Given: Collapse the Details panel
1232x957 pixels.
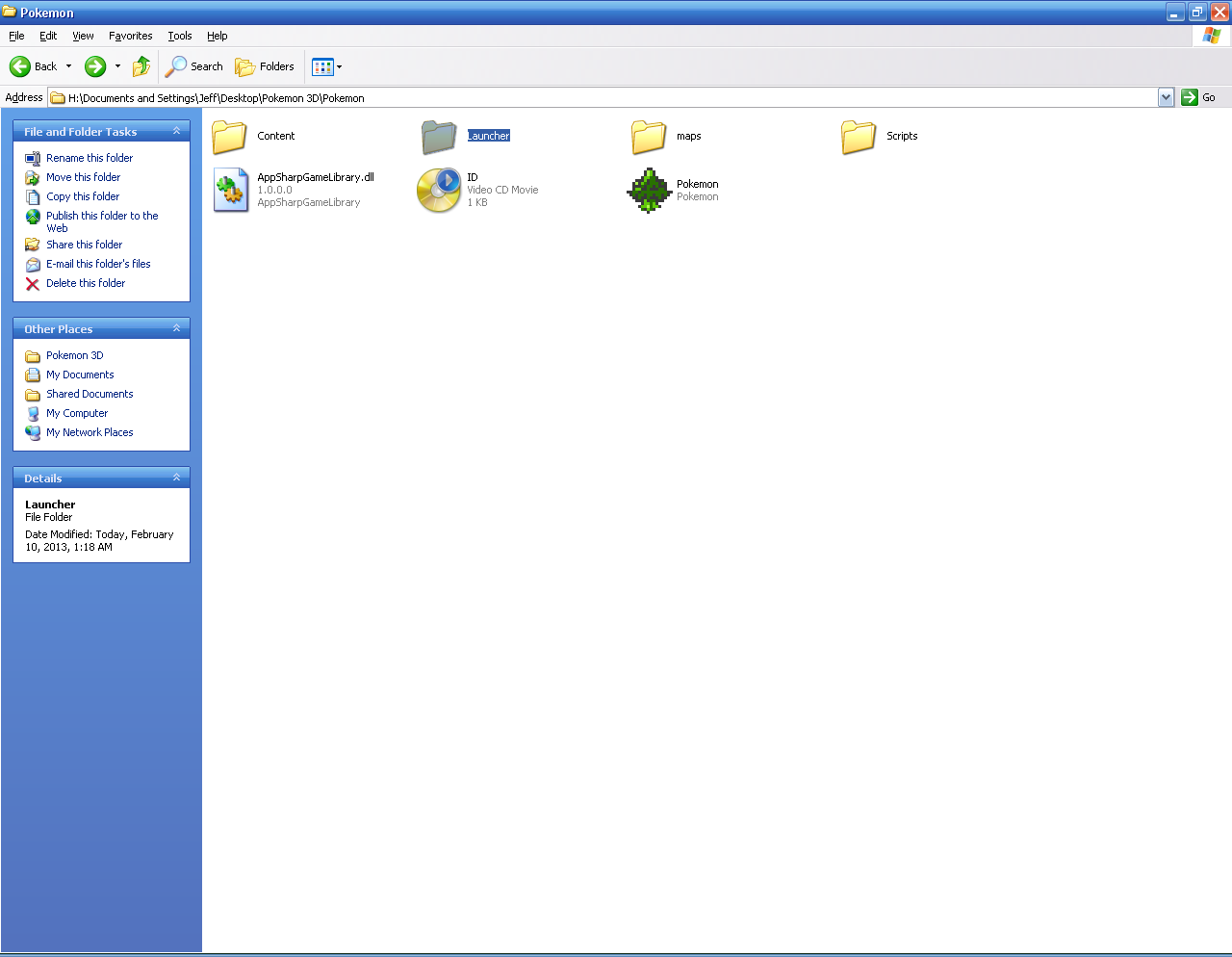Looking at the screenshot, I should 176,478.
